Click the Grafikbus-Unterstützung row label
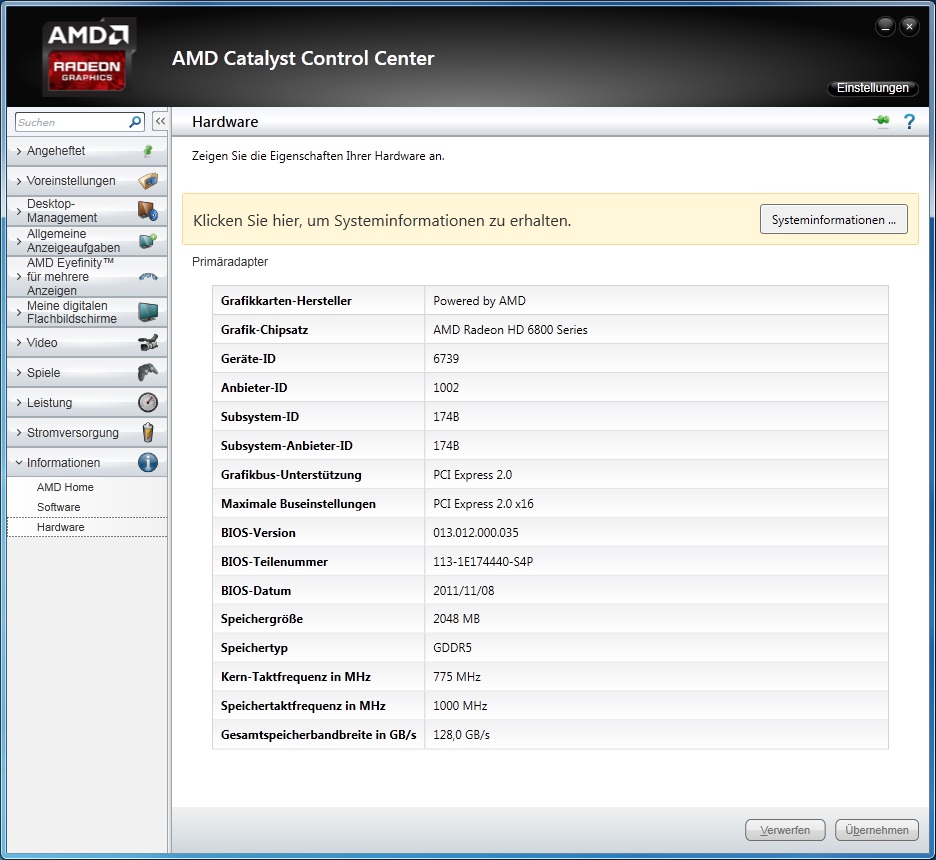The width and height of the screenshot is (936, 860). tap(291, 474)
